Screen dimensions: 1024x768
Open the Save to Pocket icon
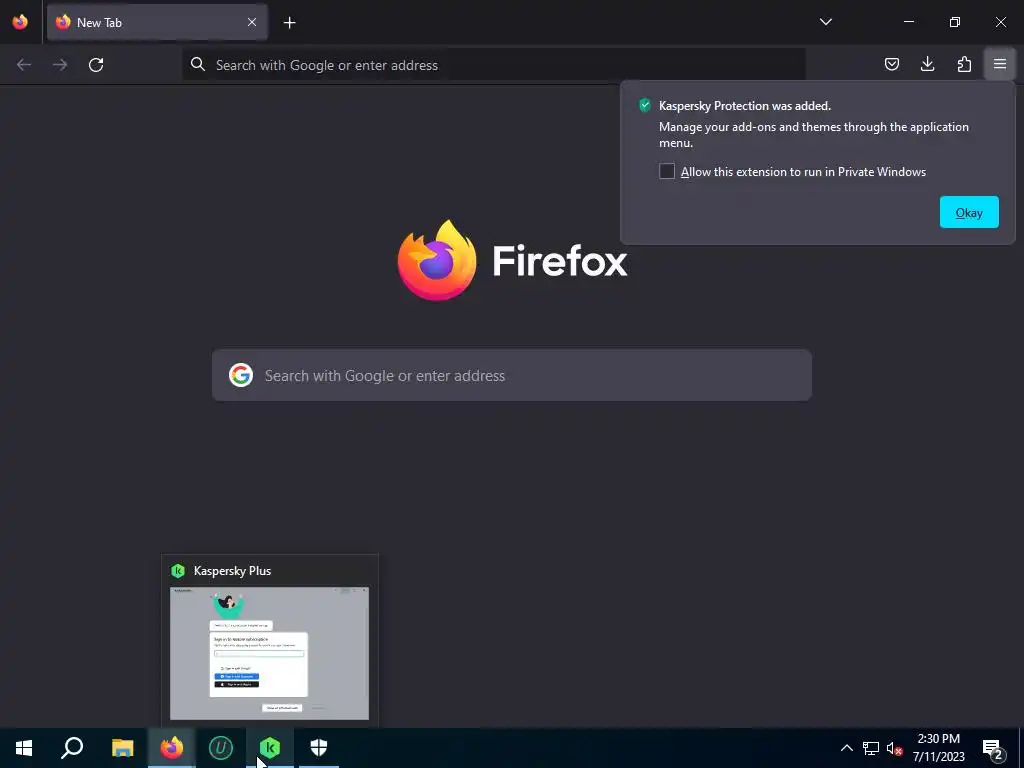click(x=891, y=64)
